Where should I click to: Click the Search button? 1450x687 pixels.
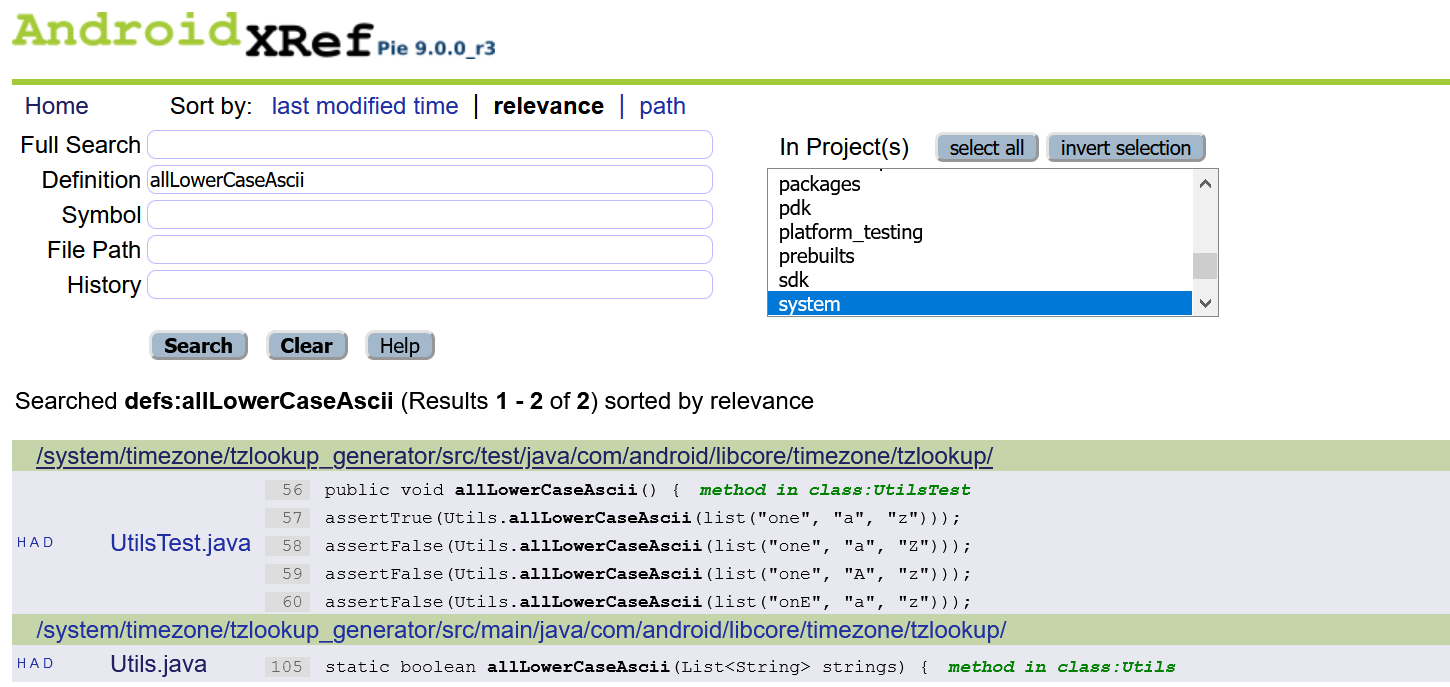(x=198, y=346)
